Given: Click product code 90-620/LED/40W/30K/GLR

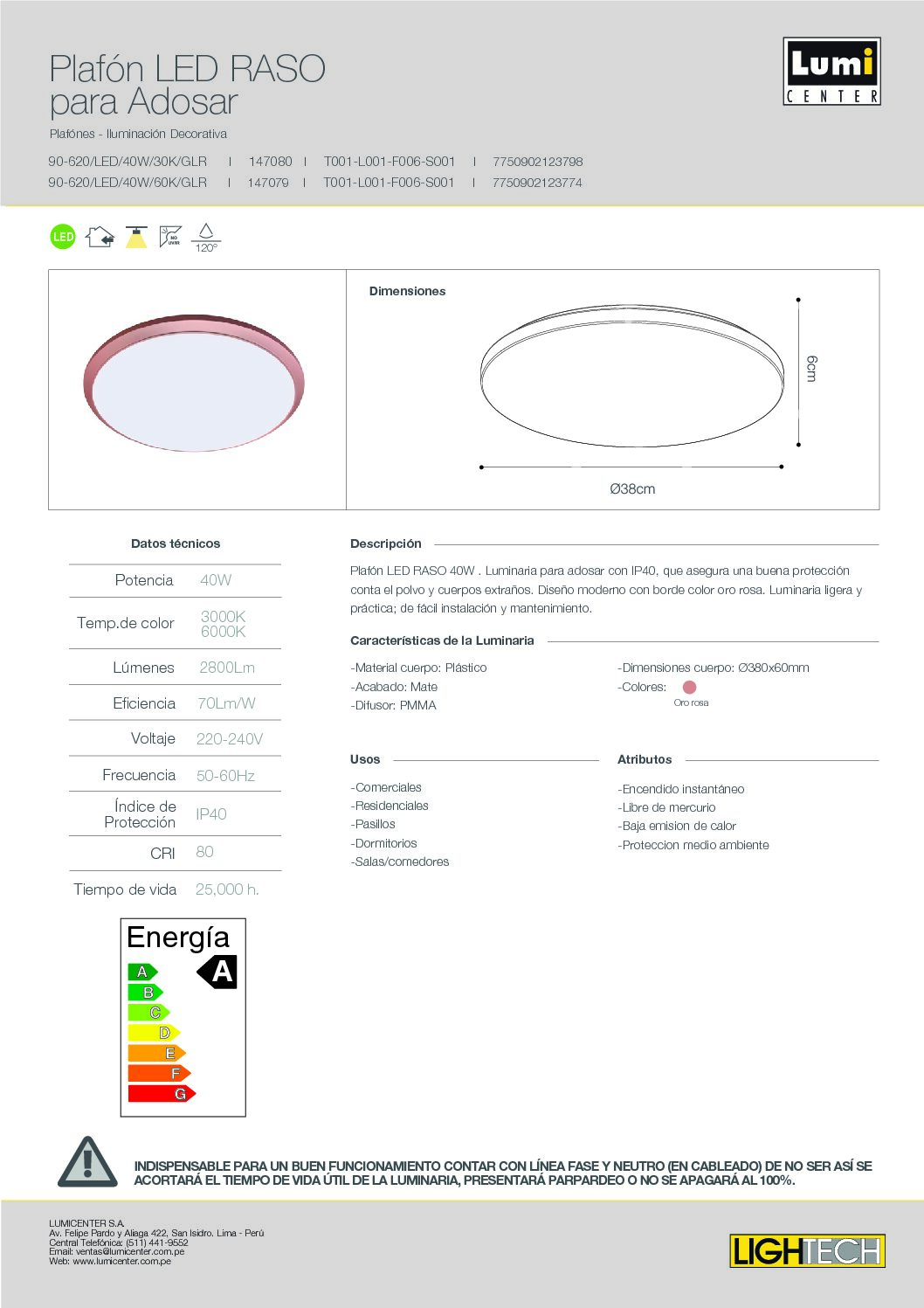Looking at the screenshot, I should [128, 162].
